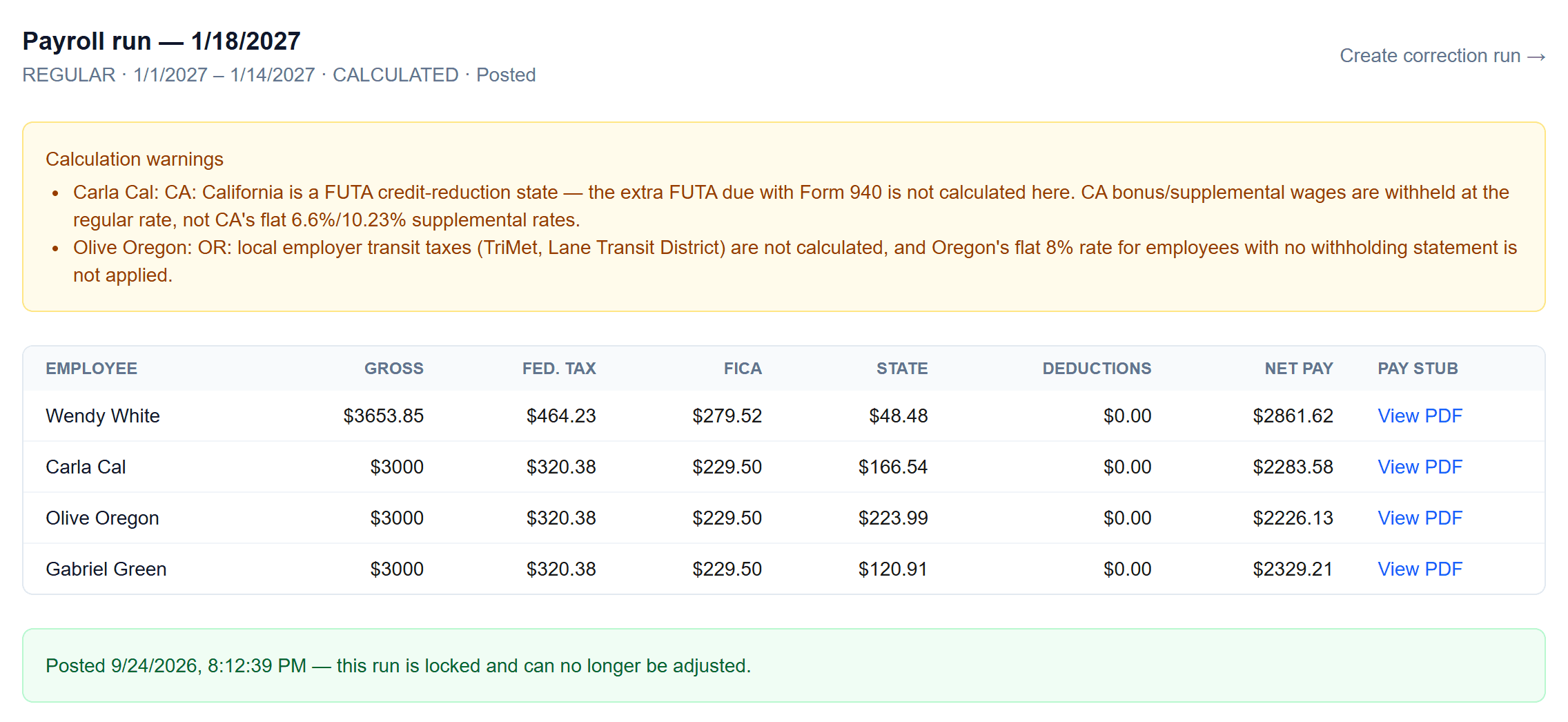Click the Olive Oregon transit tax warning
The height and width of the screenshot is (722, 1568).
(795, 261)
